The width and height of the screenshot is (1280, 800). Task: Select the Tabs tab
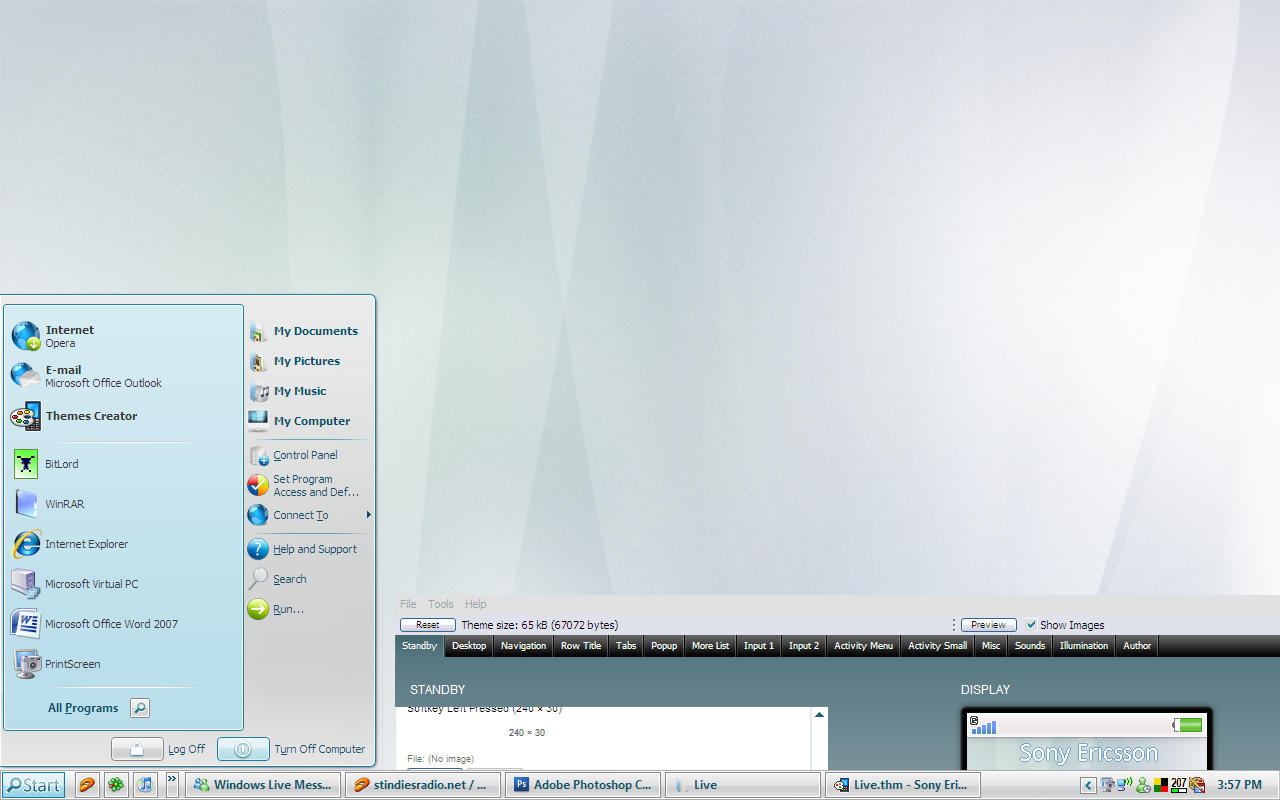[626, 646]
